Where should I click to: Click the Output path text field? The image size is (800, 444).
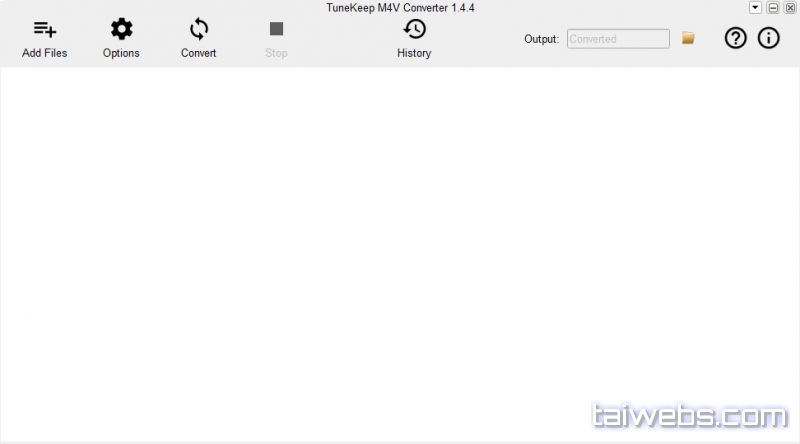(618, 39)
